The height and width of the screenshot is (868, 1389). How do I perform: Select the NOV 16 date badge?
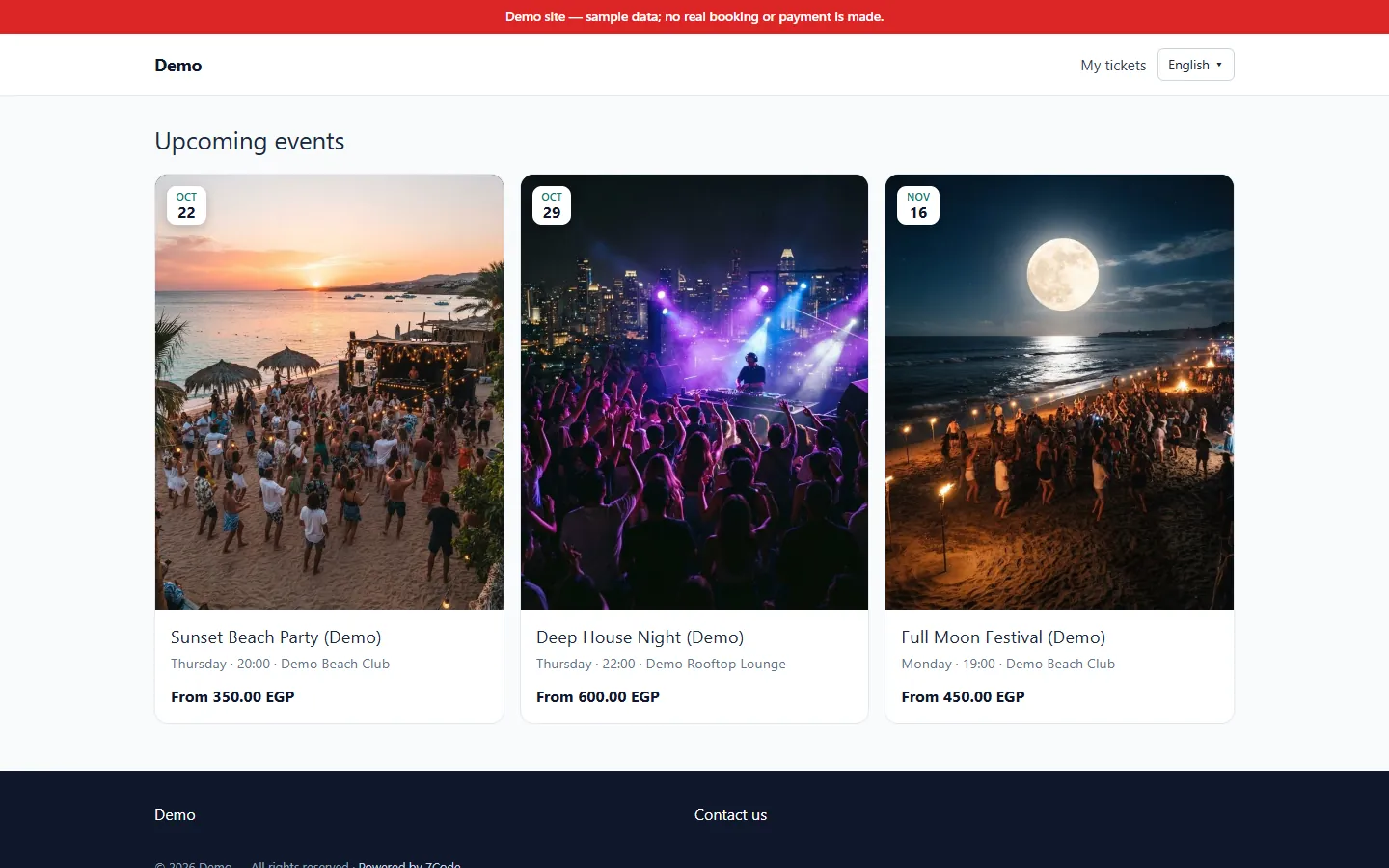click(x=918, y=205)
